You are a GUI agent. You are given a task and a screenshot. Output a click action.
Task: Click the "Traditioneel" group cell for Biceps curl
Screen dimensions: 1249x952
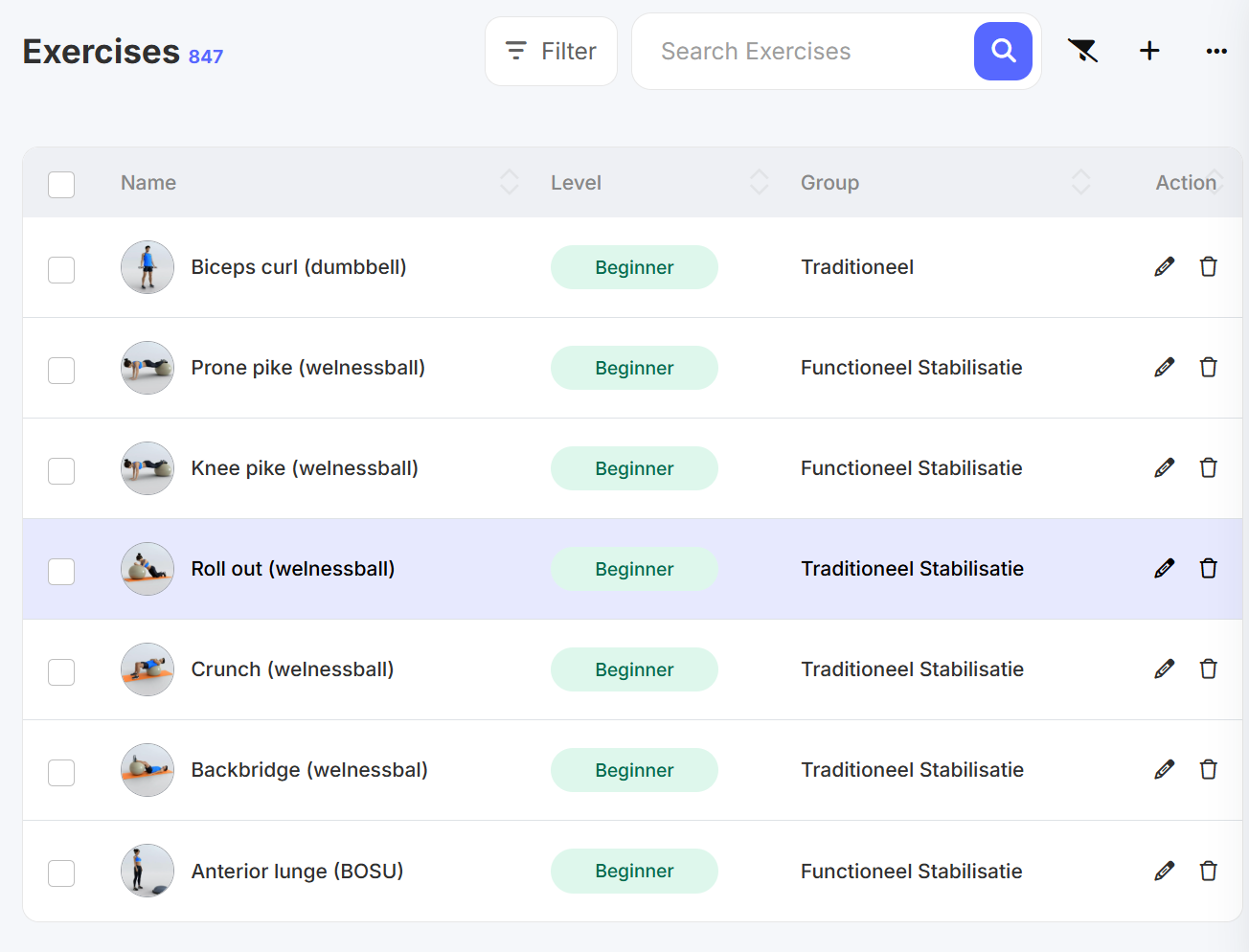click(x=857, y=267)
